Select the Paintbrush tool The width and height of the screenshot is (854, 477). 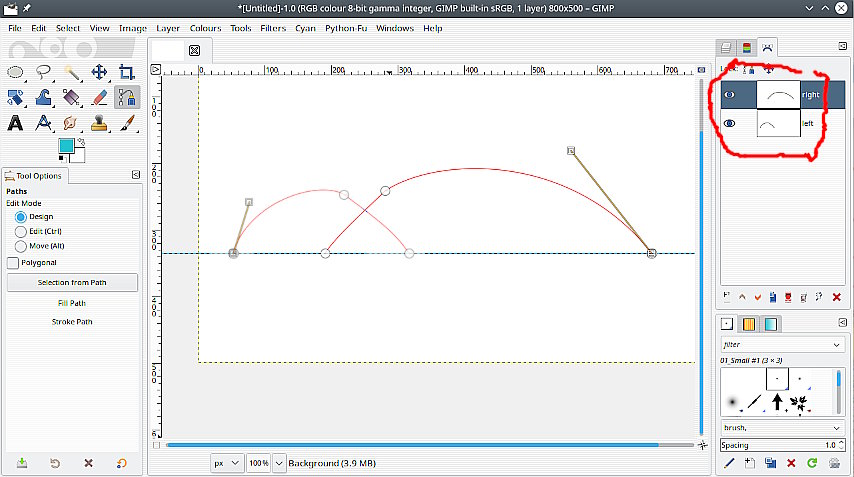pos(127,123)
